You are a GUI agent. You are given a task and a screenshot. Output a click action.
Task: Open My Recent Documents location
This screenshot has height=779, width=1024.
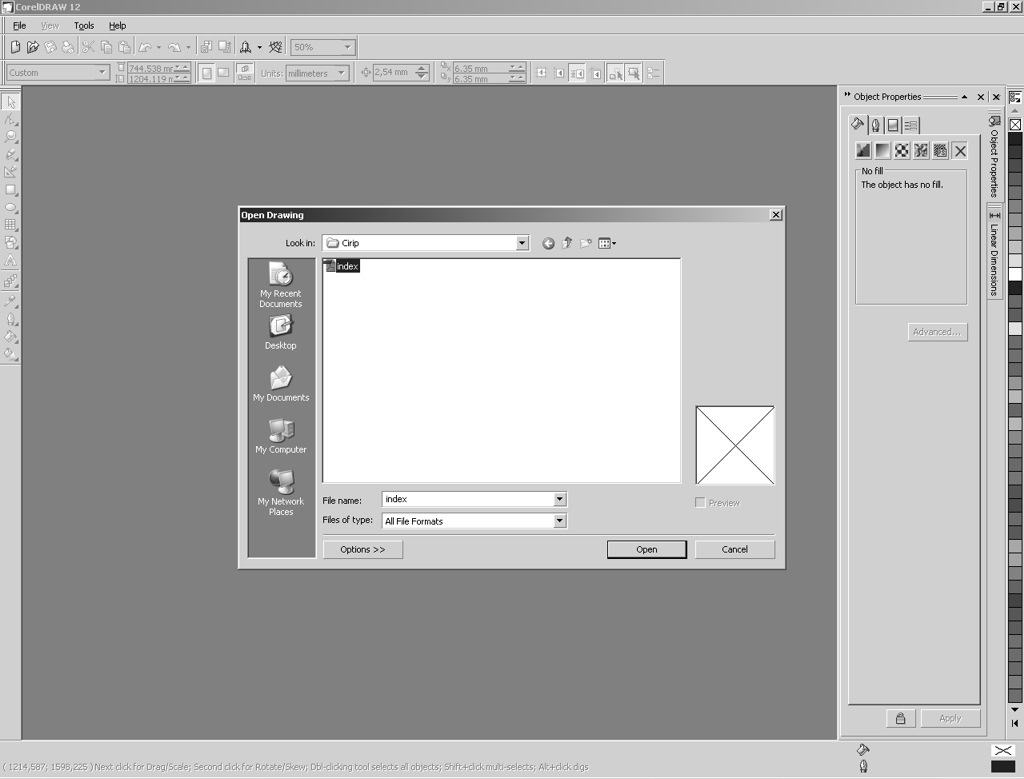[x=281, y=285]
